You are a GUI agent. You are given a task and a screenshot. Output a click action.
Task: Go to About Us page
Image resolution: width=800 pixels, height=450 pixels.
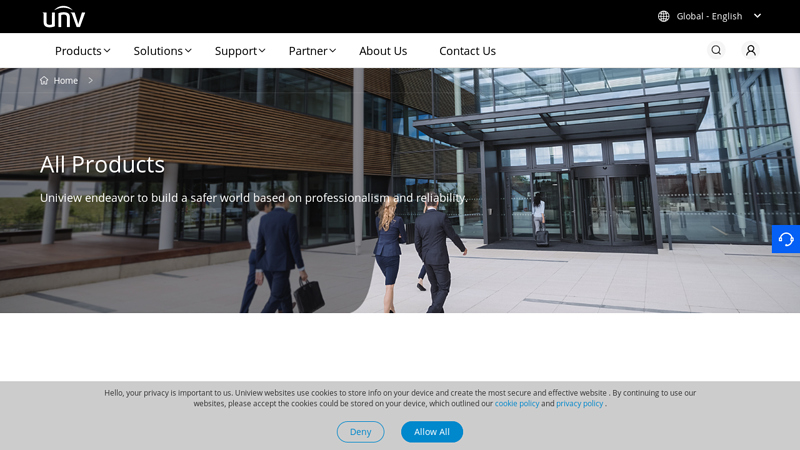click(383, 51)
